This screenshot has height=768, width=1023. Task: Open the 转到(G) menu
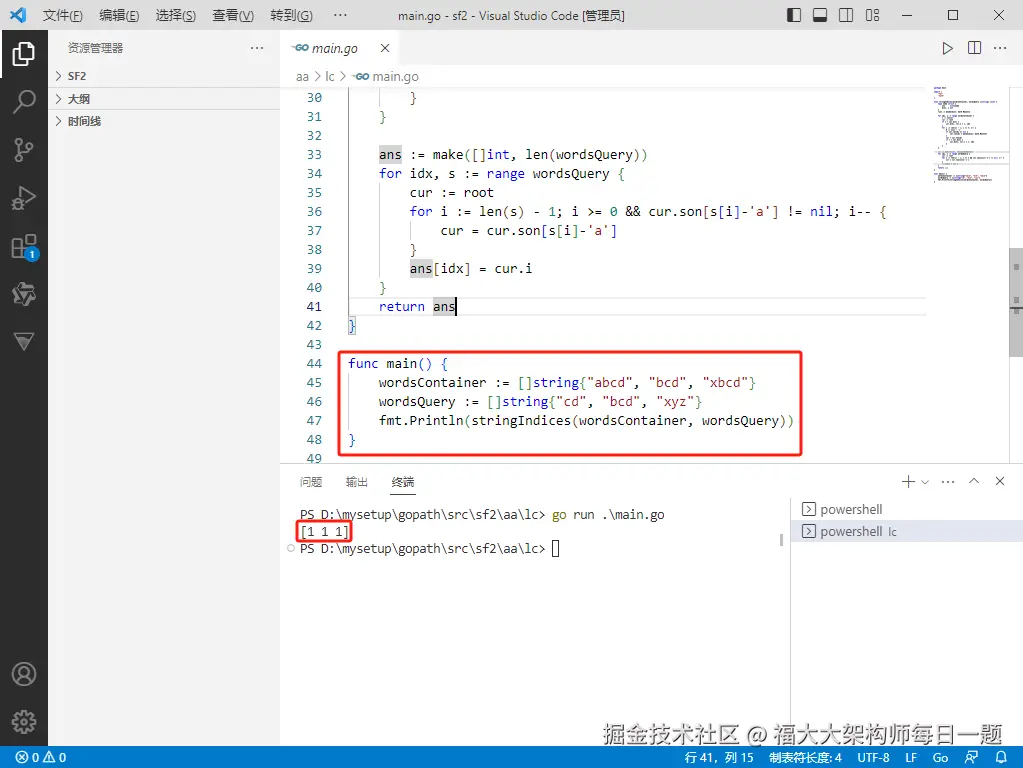[x=291, y=15]
